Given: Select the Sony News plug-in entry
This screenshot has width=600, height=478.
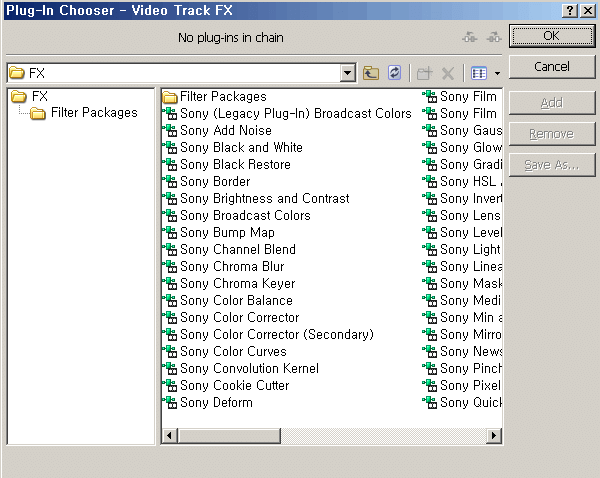Looking at the screenshot, I should pos(462,351).
